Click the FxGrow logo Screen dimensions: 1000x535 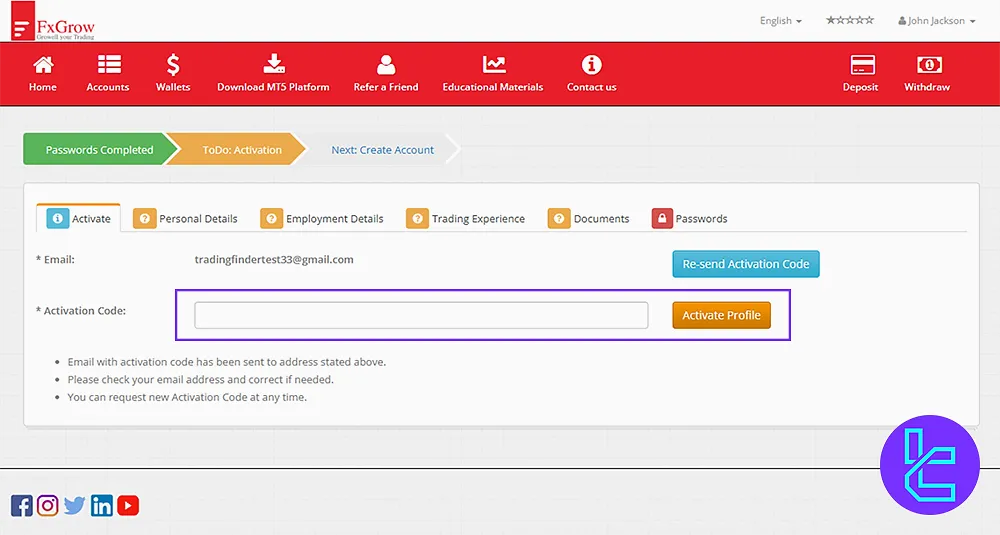[54, 21]
